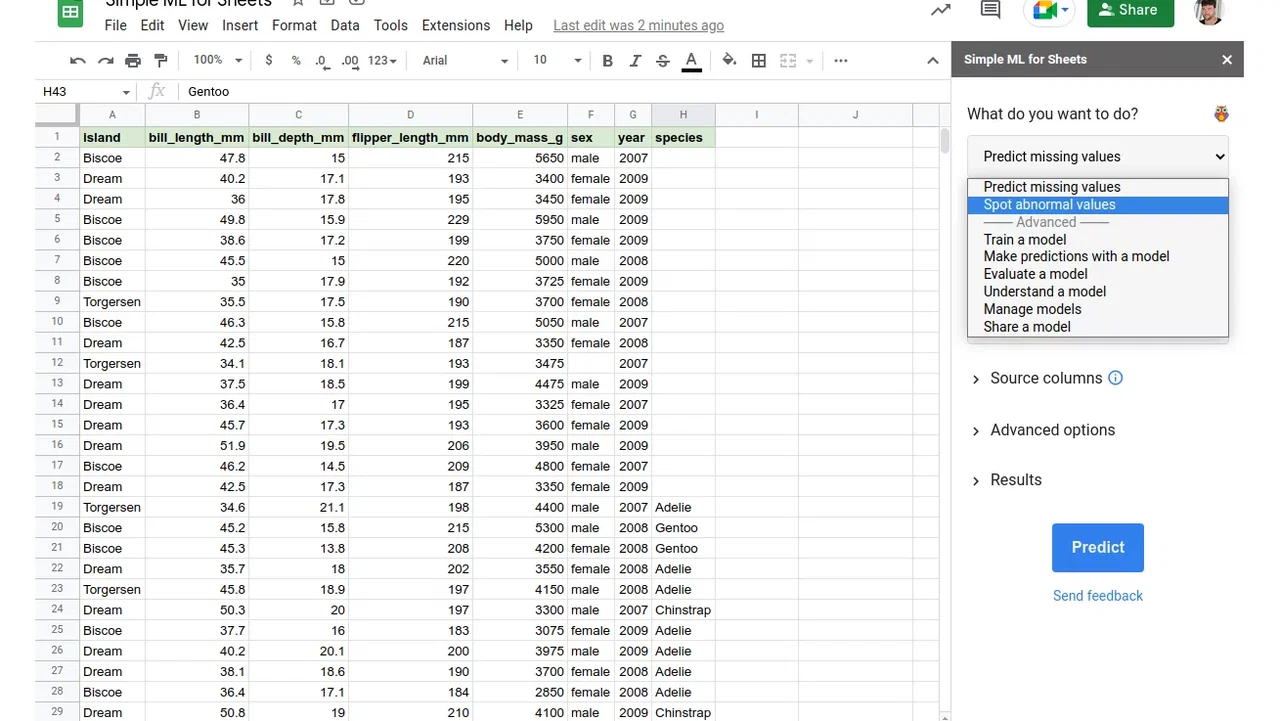Increase decimal places icon
The width and height of the screenshot is (1280, 721).
[350, 61]
